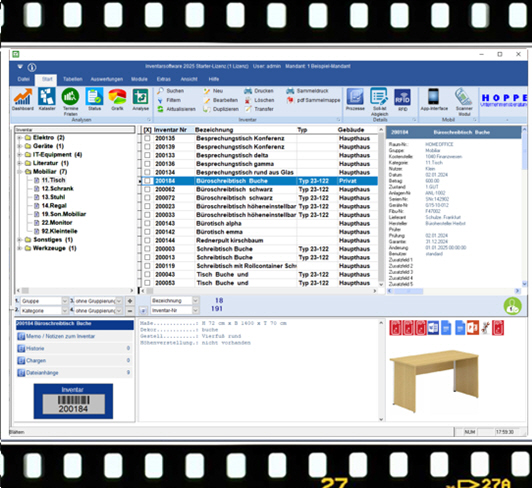Check the box for item 200003

pyautogui.click(x=147, y=249)
